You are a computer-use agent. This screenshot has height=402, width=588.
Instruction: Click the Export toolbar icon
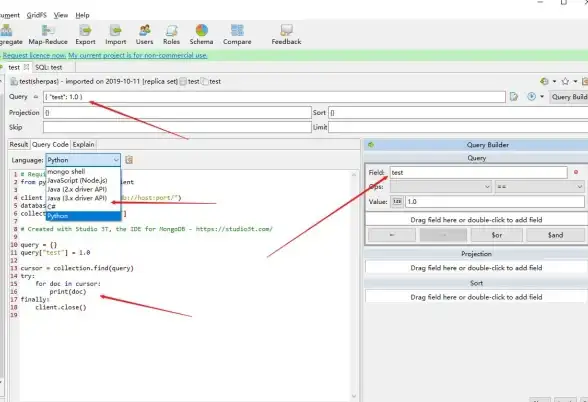pos(86,34)
